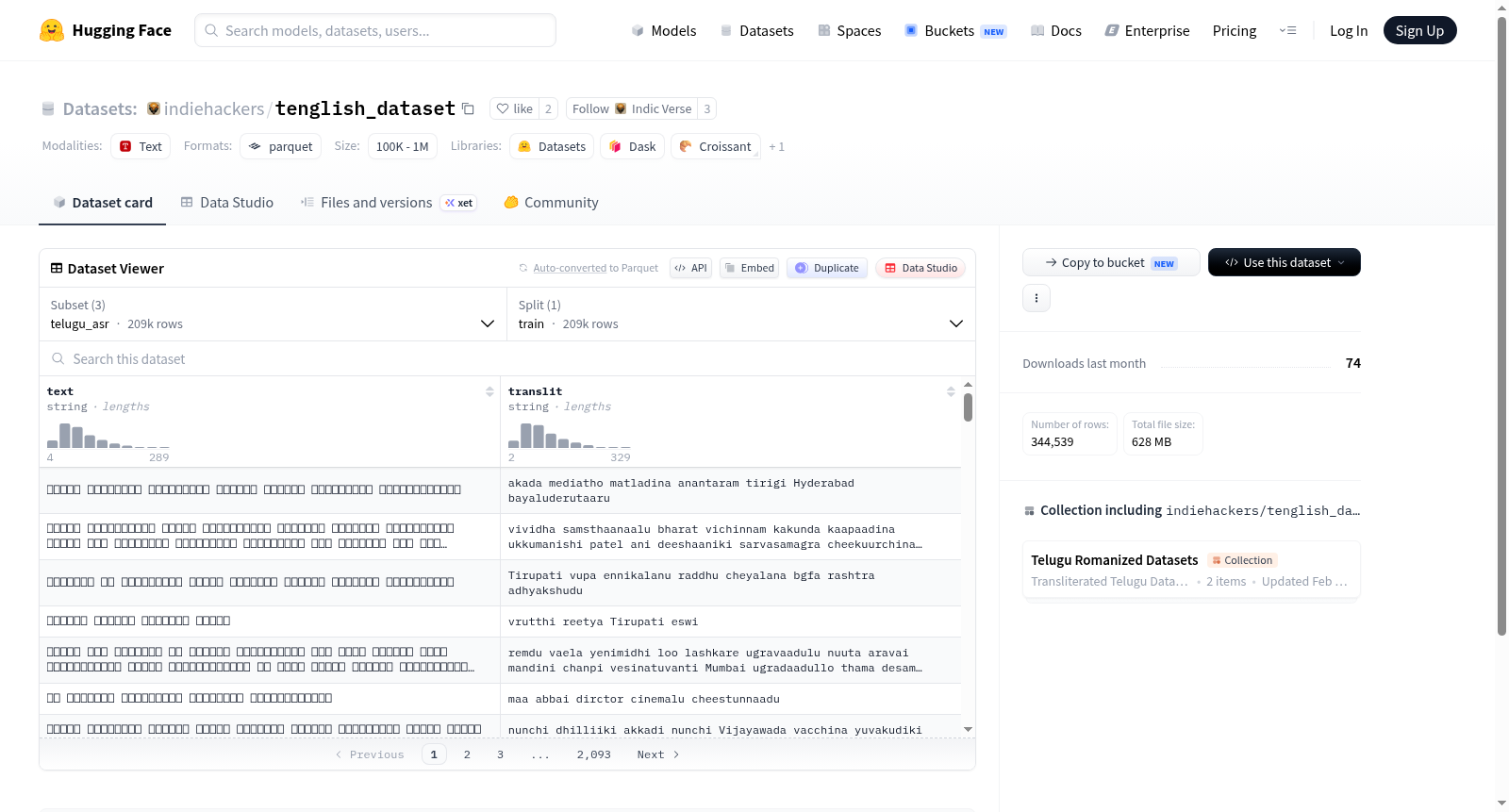Viewport: 1509px width, 812px height.
Task: Show the +1 additional libraries
Action: click(776, 146)
